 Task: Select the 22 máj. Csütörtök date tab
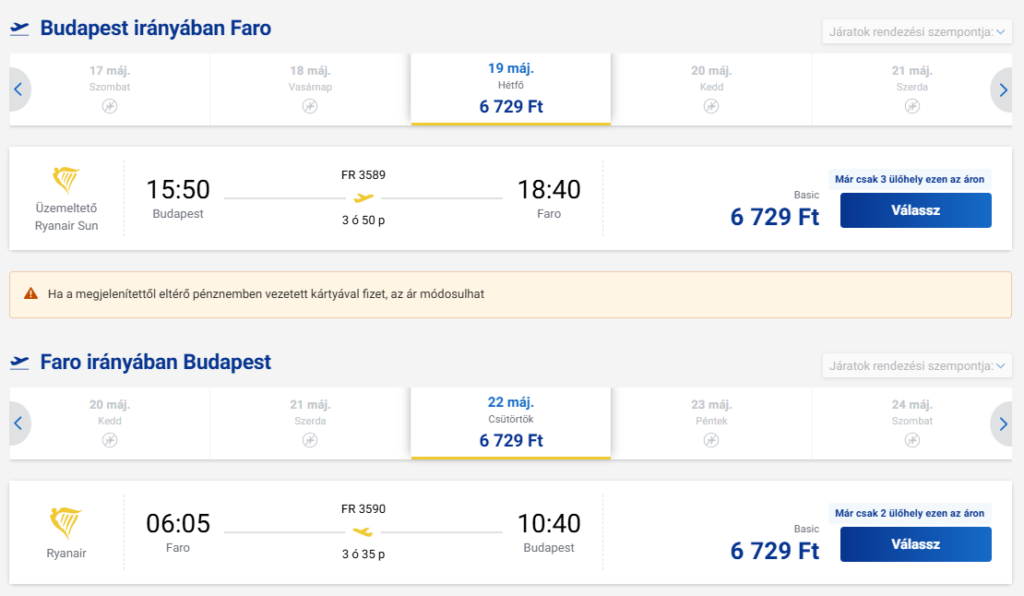click(511, 422)
